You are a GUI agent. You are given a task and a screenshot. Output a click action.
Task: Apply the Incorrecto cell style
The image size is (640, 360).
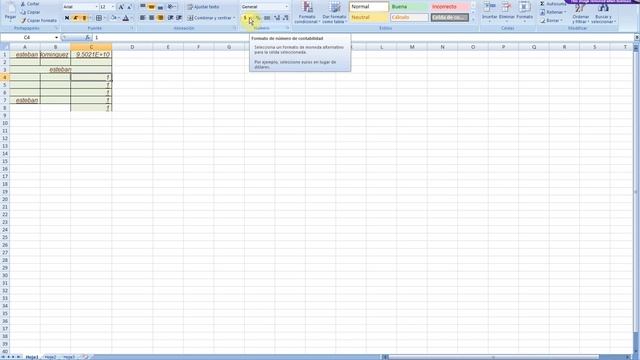click(449, 7)
